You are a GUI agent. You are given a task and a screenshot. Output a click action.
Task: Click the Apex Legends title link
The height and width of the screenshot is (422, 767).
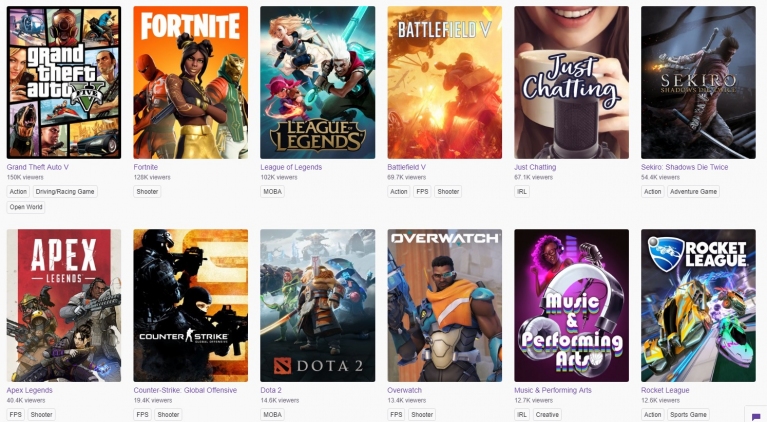(x=29, y=390)
